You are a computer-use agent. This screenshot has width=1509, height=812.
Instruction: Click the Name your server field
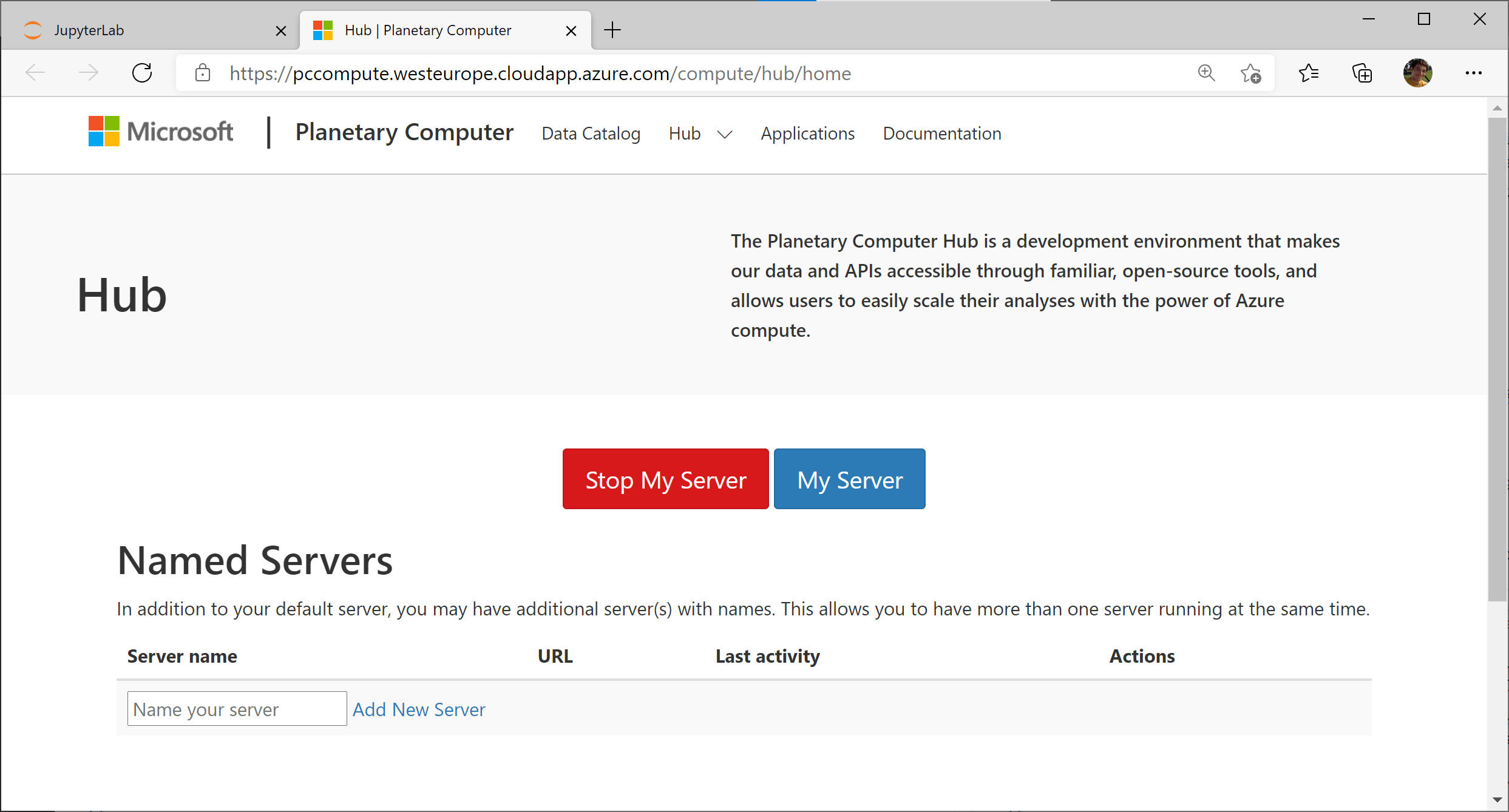point(237,709)
